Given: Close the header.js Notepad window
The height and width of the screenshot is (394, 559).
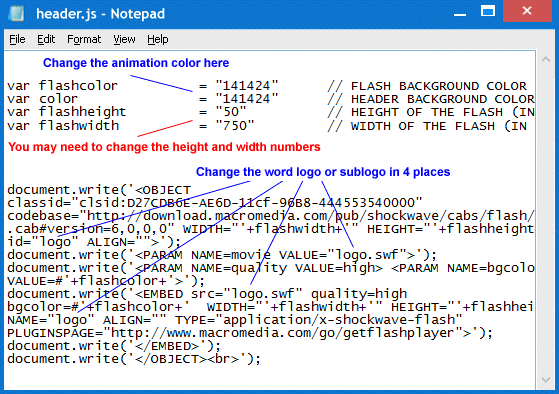Looking at the screenshot, I should [527, 11].
